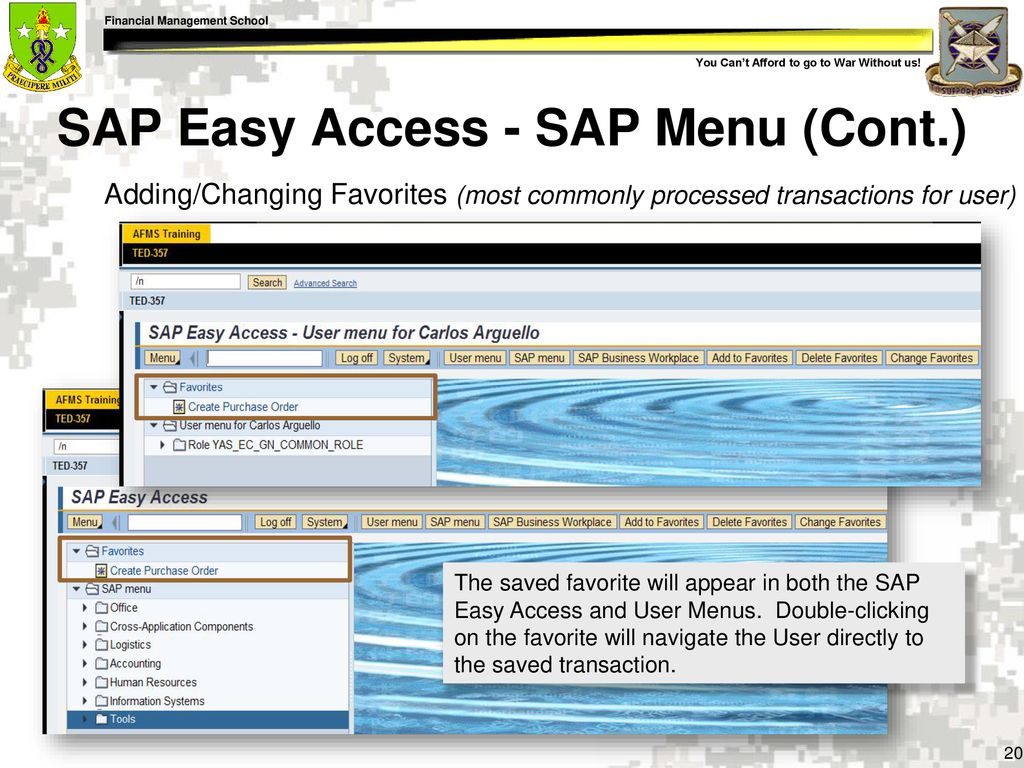Expand the Office folder
The height and width of the screenshot is (768, 1024).
tap(85, 607)
